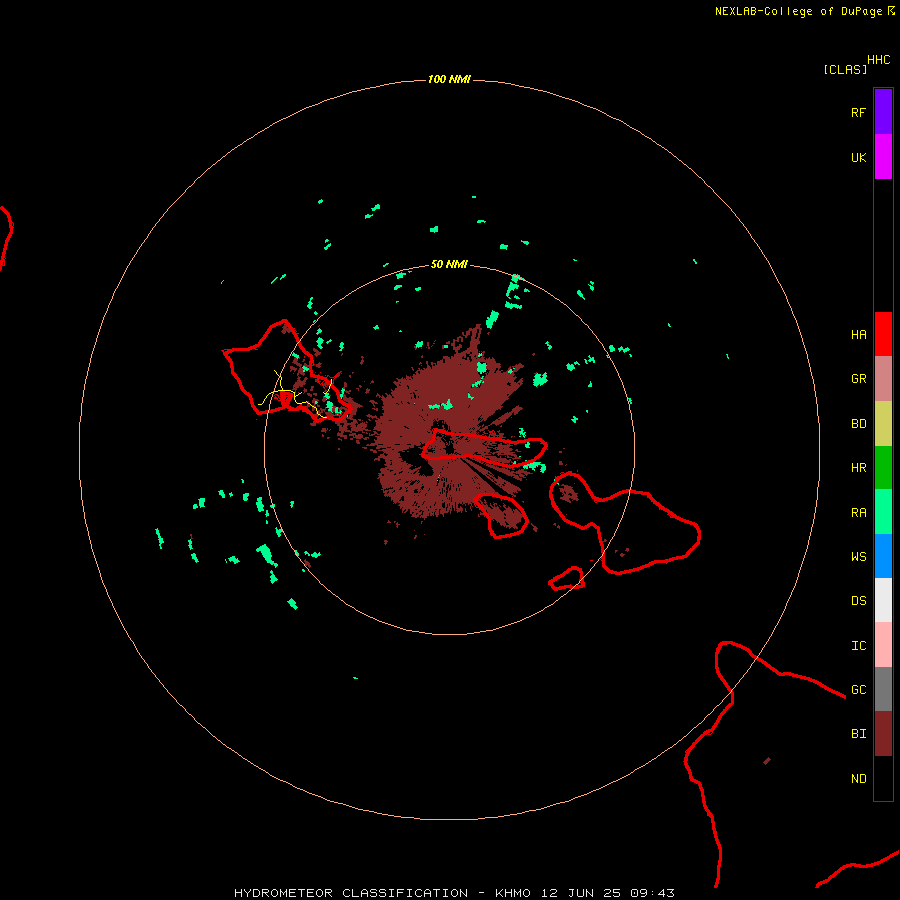Image resolution: width=900 pixels, height=900 pixels.
Task: Click the 09:43 timestamp
Action: click(x=651, y=893)
